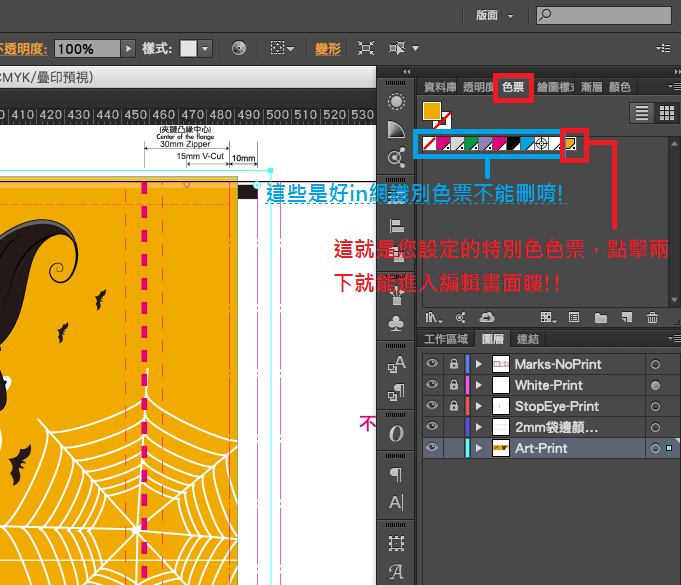Switch swatches panel to thumbnail grid view
Screen dimensions: 681x585
click(x=664, y=113)
